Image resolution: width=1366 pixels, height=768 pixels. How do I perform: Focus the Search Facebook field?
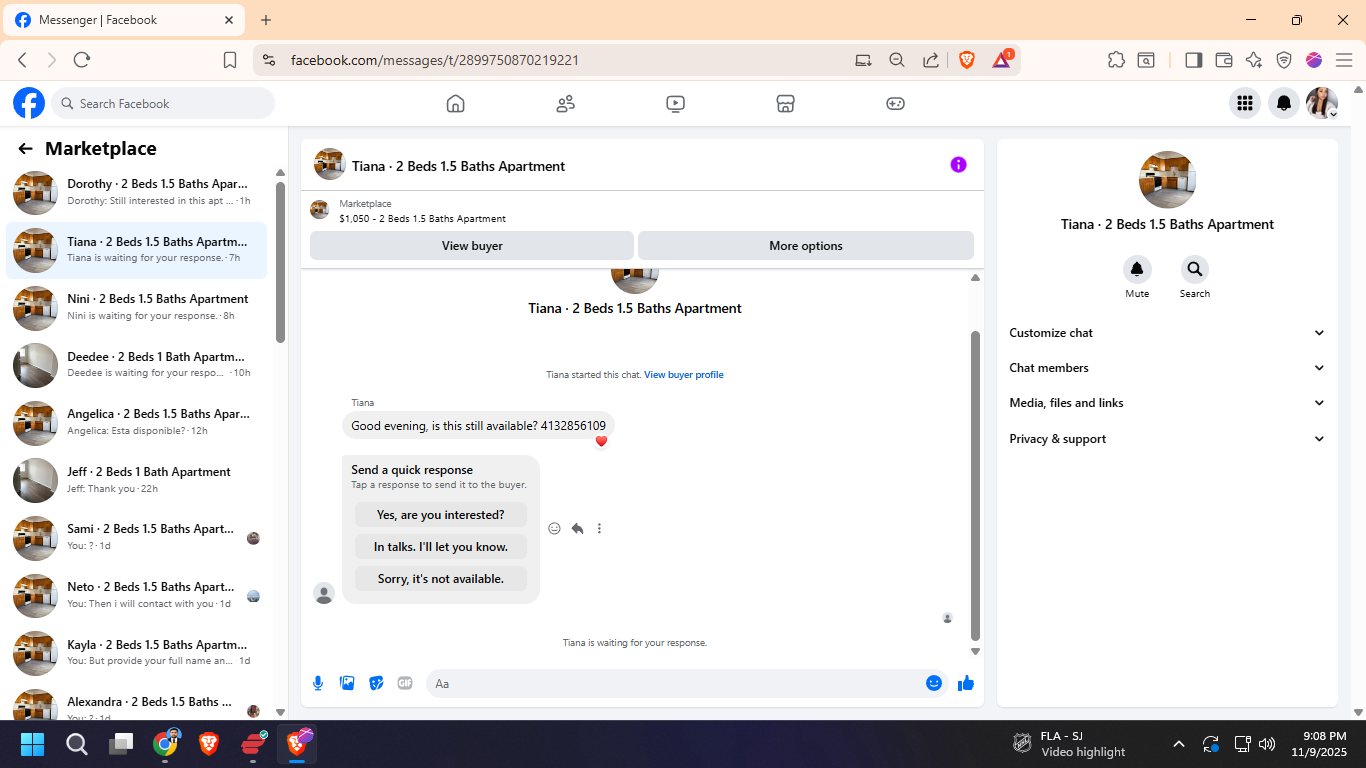click(163, 103)
